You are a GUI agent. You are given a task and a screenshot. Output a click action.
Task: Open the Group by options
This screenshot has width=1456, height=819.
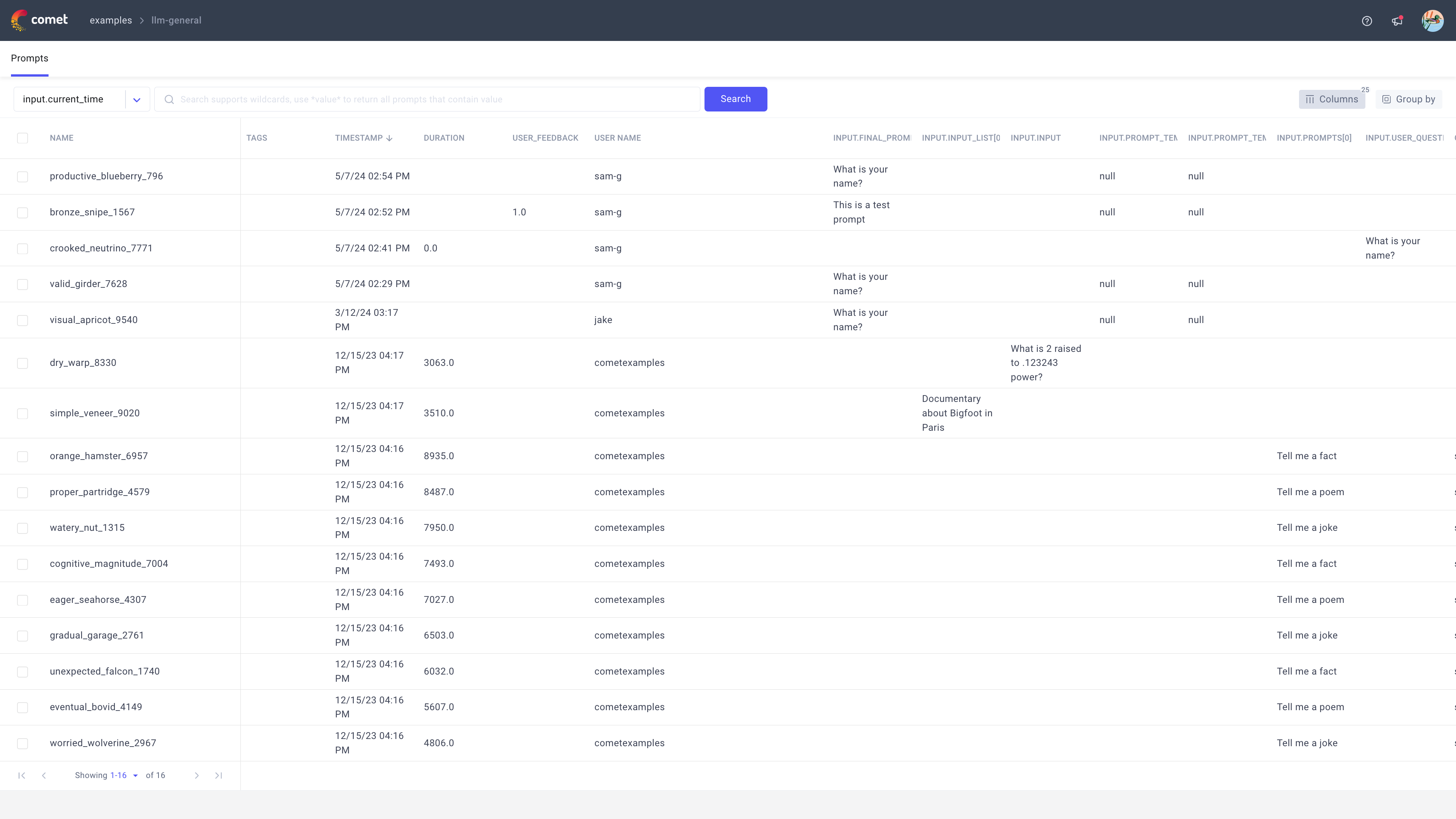[x=1409, y=99]
